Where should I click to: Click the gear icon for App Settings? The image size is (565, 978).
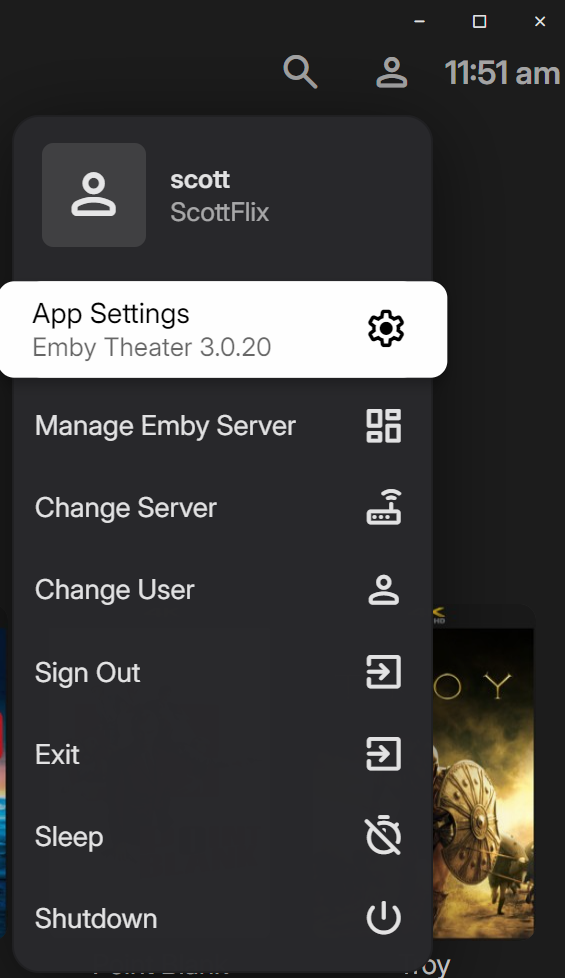click(x=385, y=329)
